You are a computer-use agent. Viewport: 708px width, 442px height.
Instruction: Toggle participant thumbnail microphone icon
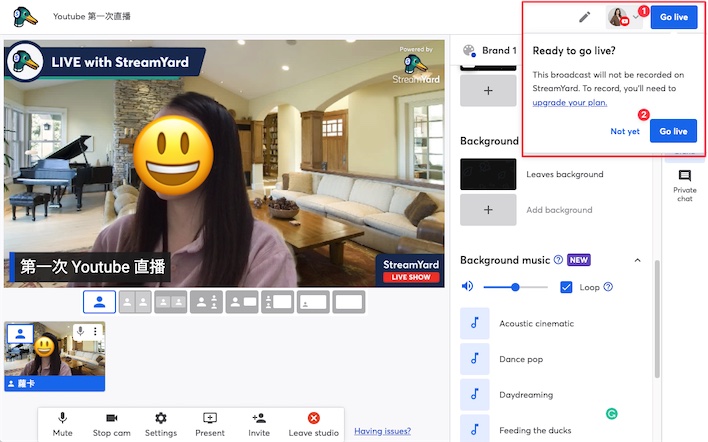pyautogui.click(x=80, y=331)
